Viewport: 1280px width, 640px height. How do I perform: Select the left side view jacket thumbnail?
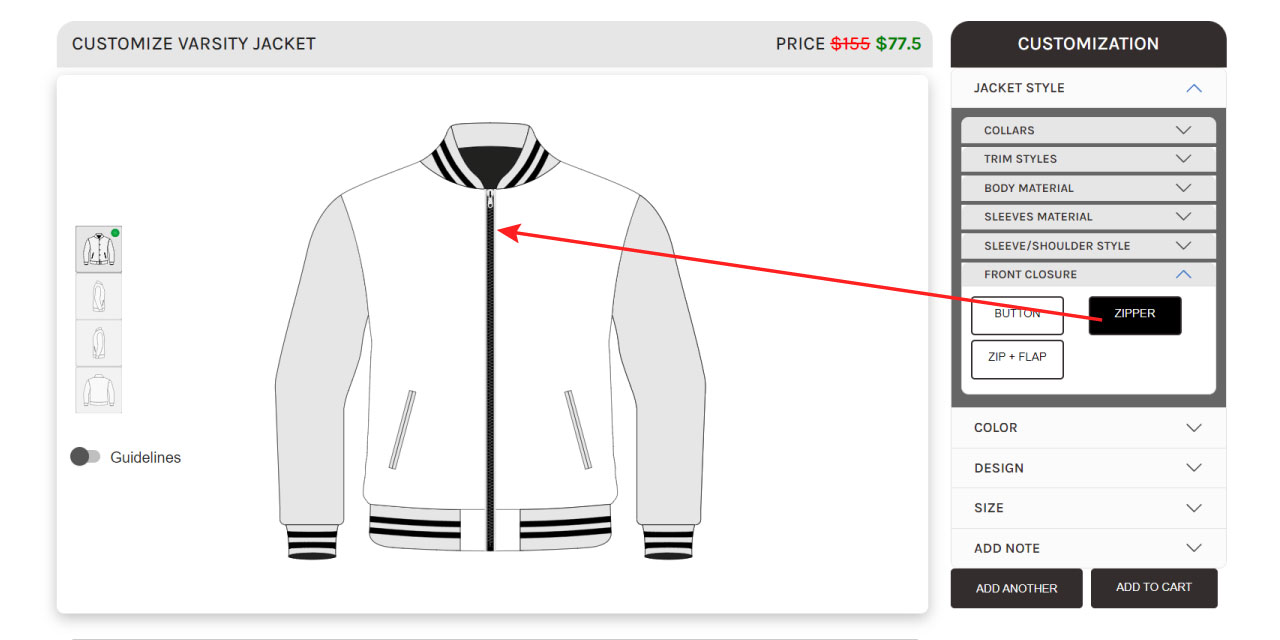coord(99,343)
